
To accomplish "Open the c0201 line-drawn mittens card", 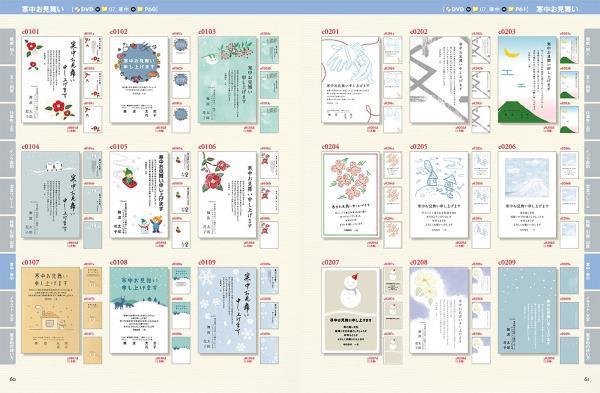I will pyautogui.click(x=351, y=80).
